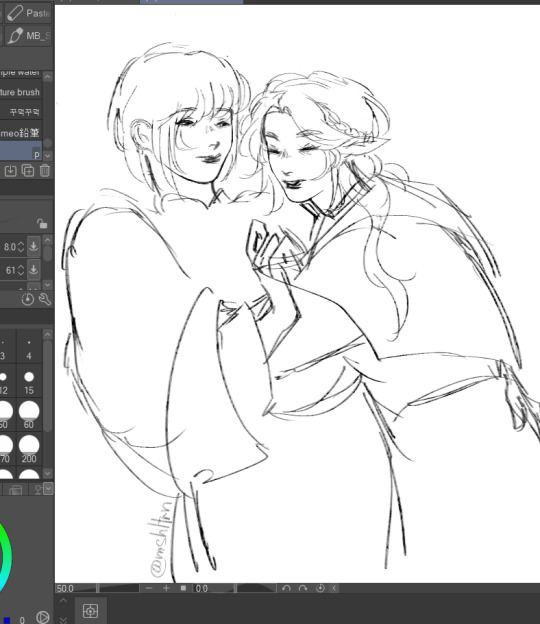Import sub tool material icon
540x624 pixels.
(10, 171)
